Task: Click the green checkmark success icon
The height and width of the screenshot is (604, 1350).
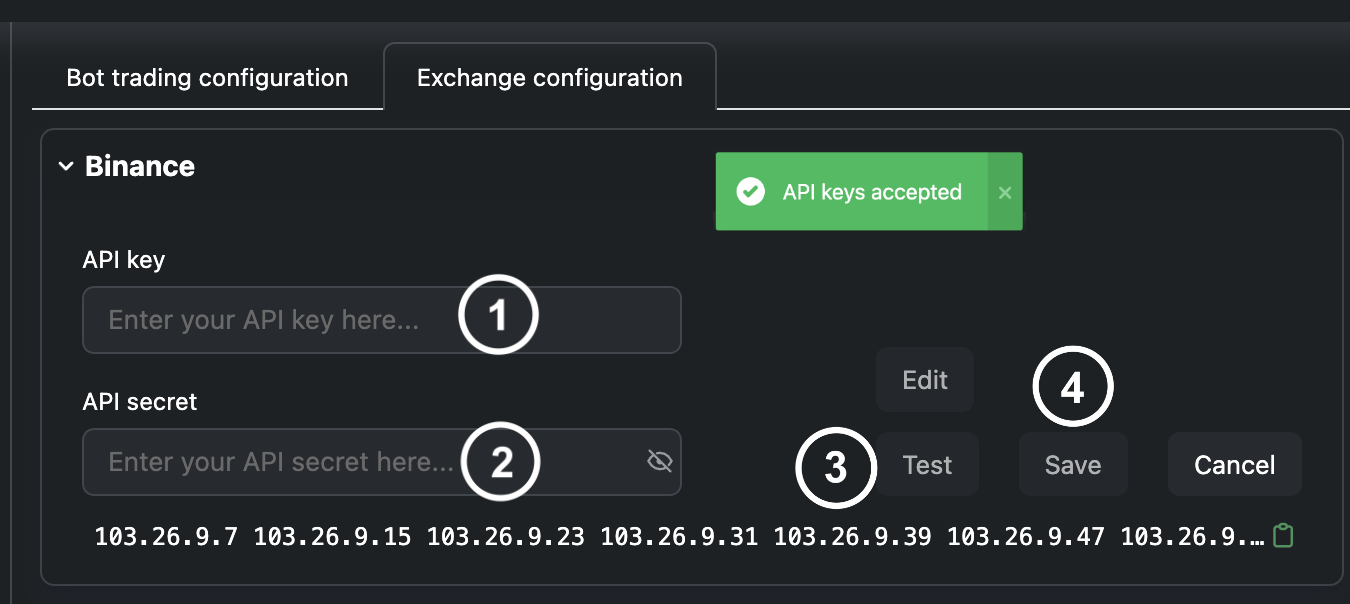Action: (750, 192)
